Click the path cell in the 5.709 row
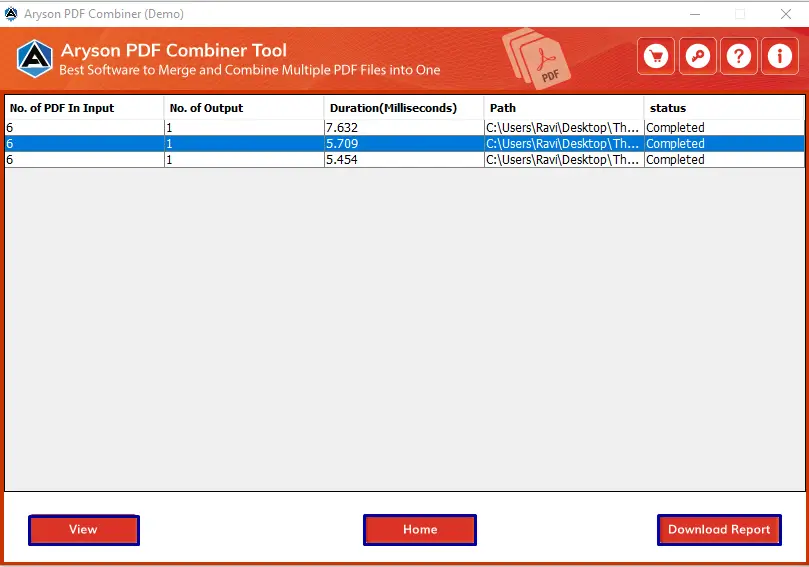 coord(562,143)
